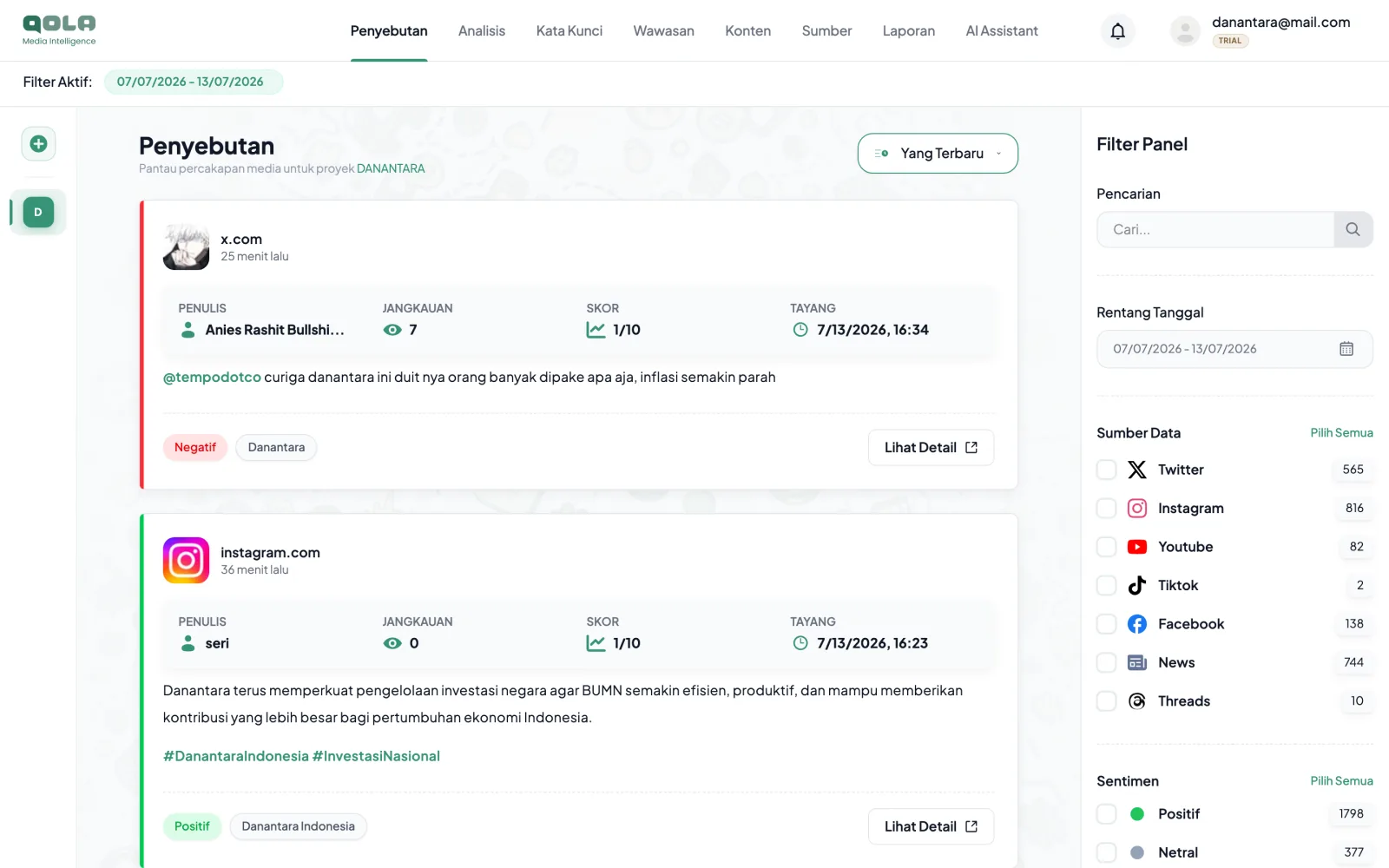The height and width of the screenshot is (868, 1389).
Task: Click the user avatar icon
Action: (x=1185, y=31)
